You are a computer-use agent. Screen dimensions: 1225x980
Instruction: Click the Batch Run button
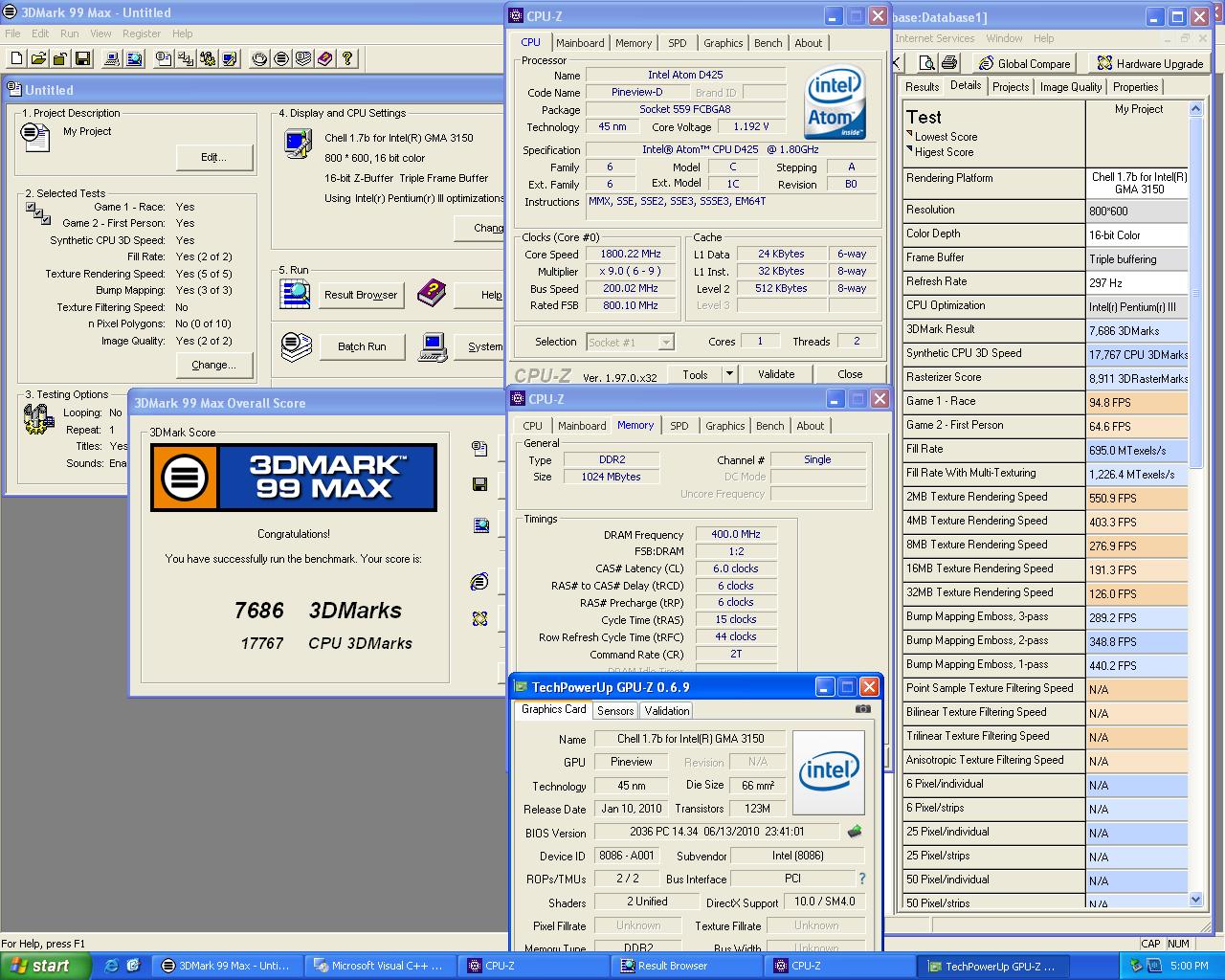(362, 346)
